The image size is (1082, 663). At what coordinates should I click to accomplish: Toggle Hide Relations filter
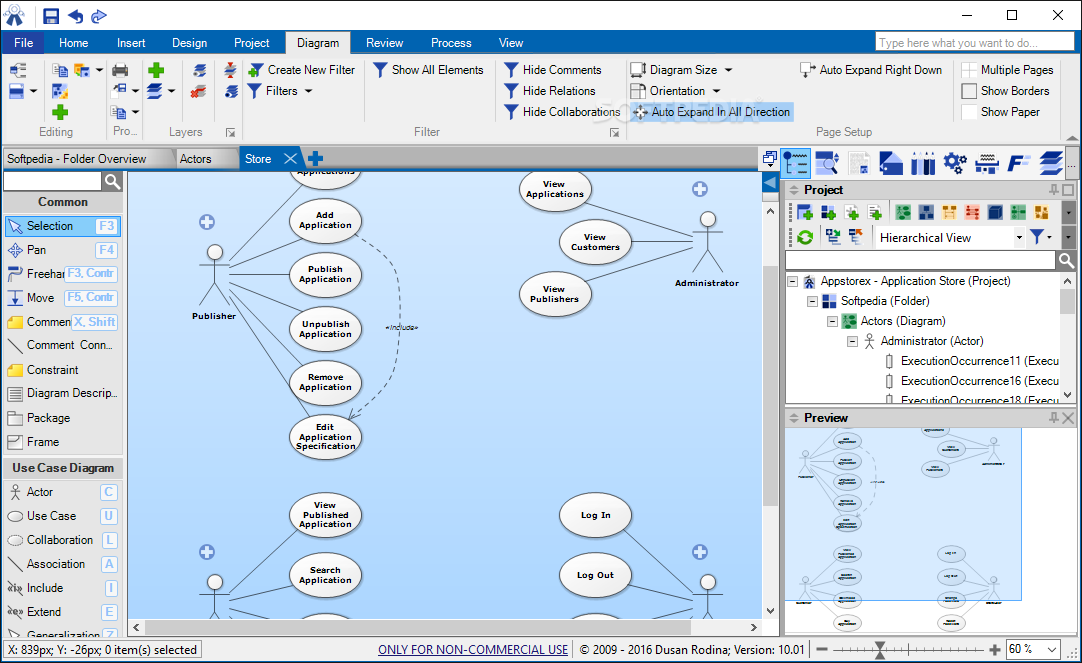[x=550, y=91]
